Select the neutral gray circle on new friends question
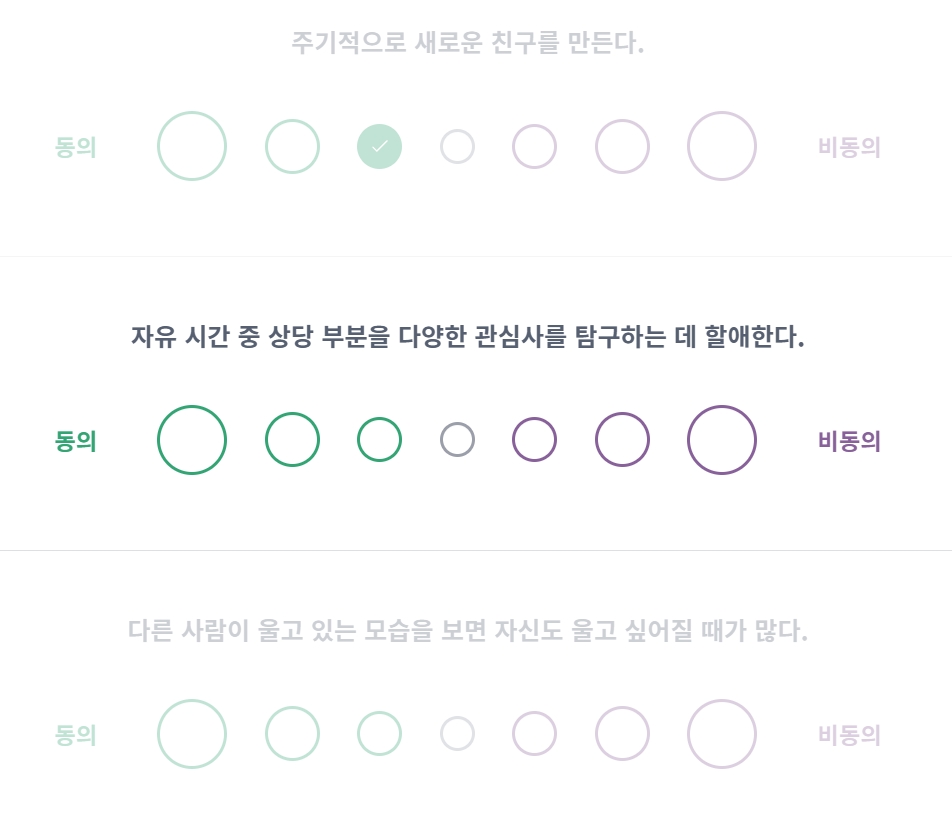The height and width of the screenshot is (814, 952). [457, 146]
